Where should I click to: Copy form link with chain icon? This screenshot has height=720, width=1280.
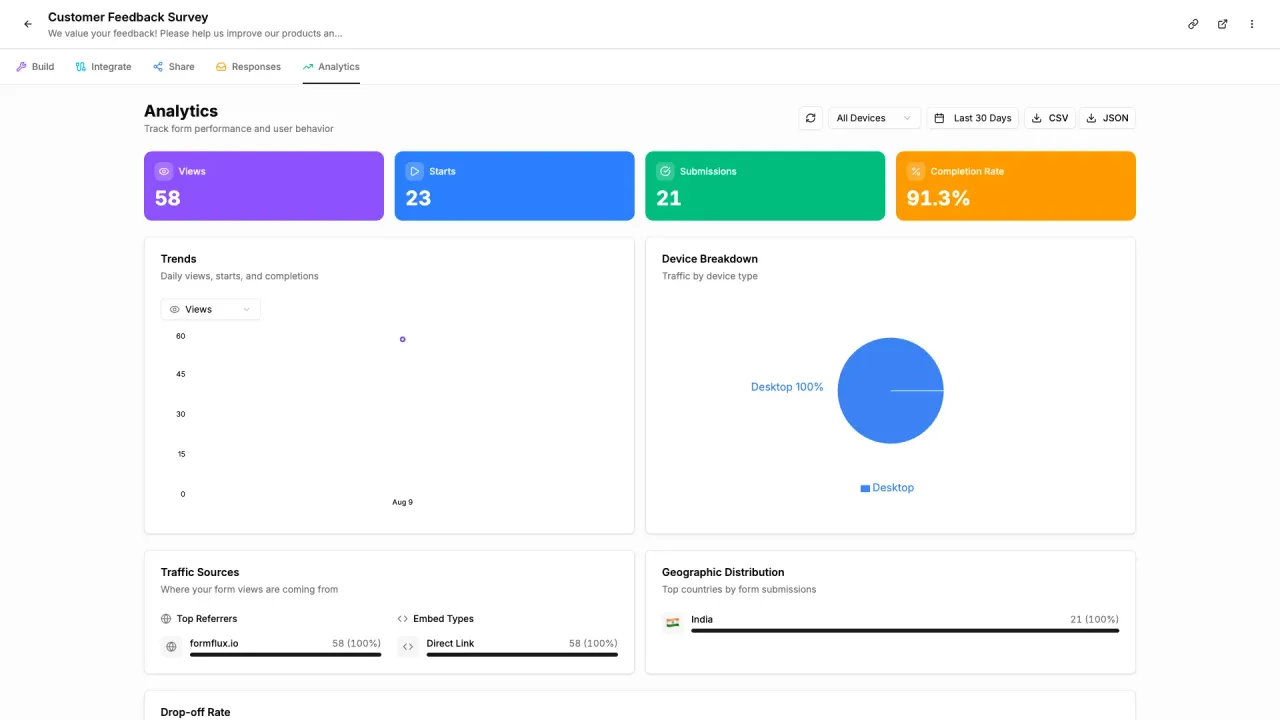(1193, 24)
